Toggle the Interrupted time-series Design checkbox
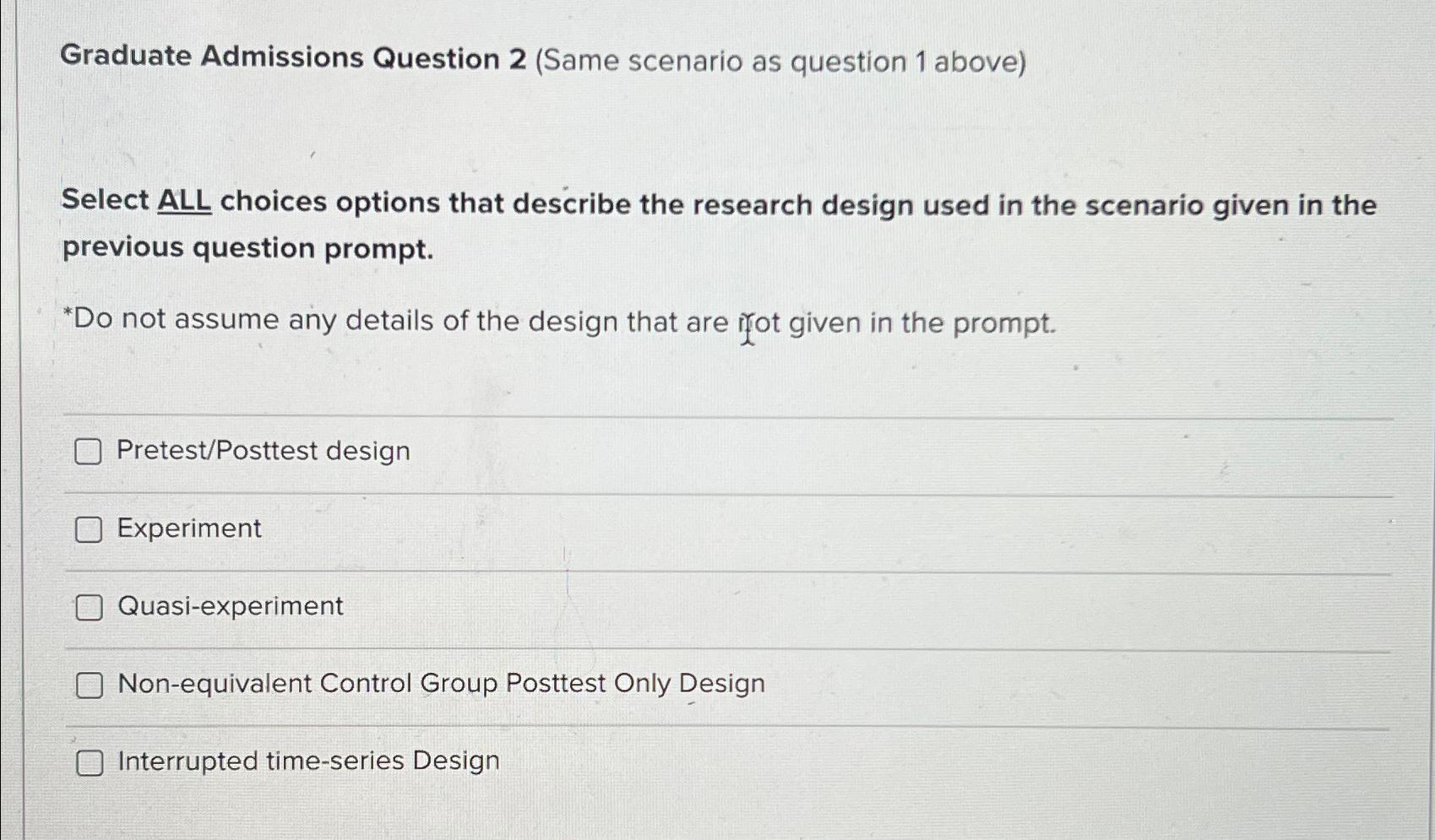The image size is (1435, 840). [x=90, y=762]
